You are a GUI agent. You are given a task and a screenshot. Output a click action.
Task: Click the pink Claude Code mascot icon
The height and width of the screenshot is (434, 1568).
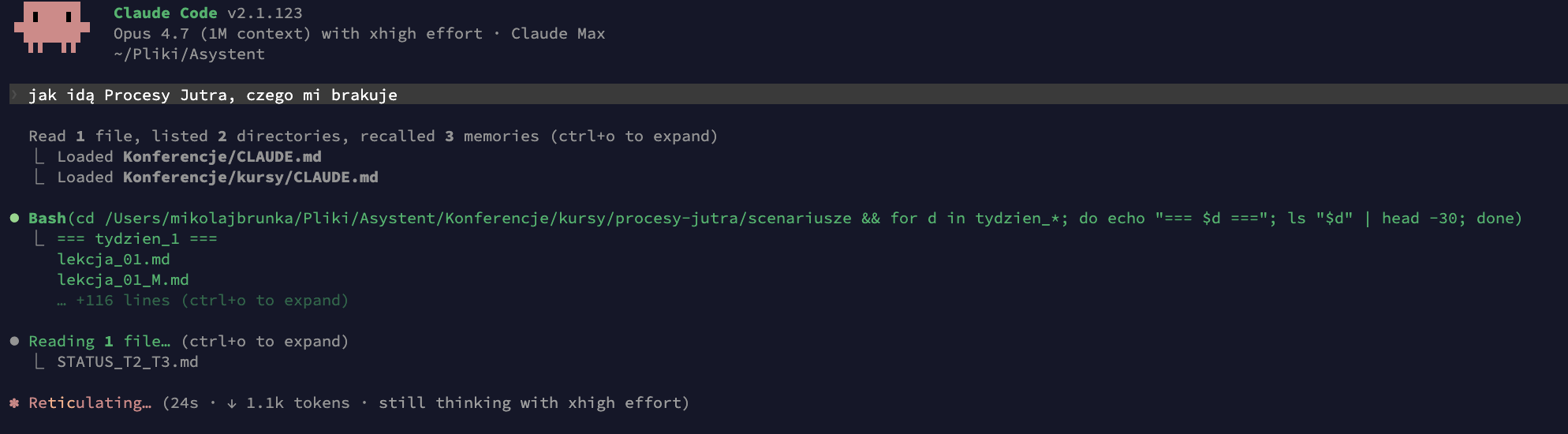click(x=52, y=27)
